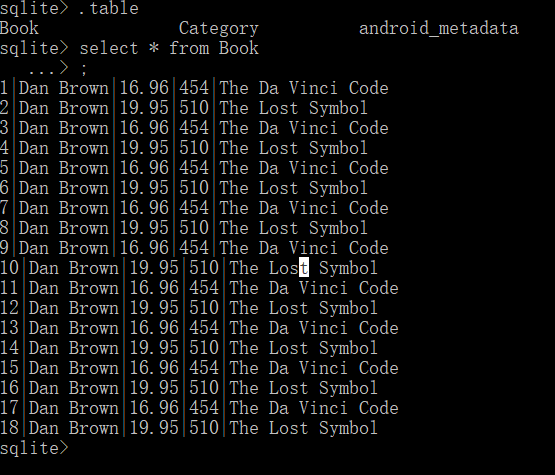The height and width of the screenshot is (475, 555).
Task: Select the 'Book' table name in output
Action: click(x=19, y=28)
